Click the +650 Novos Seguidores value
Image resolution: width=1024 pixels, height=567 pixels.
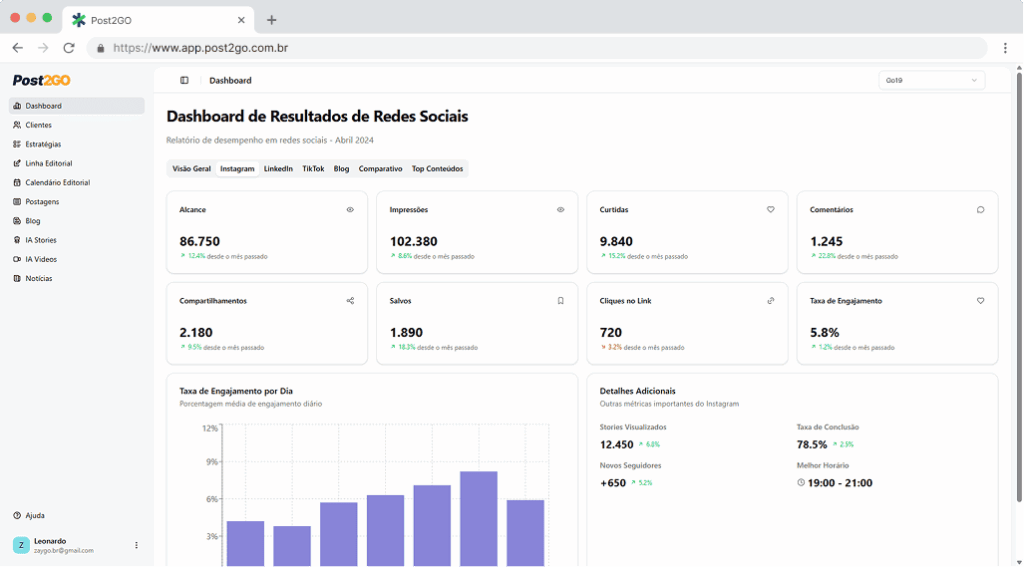point(613,483)
